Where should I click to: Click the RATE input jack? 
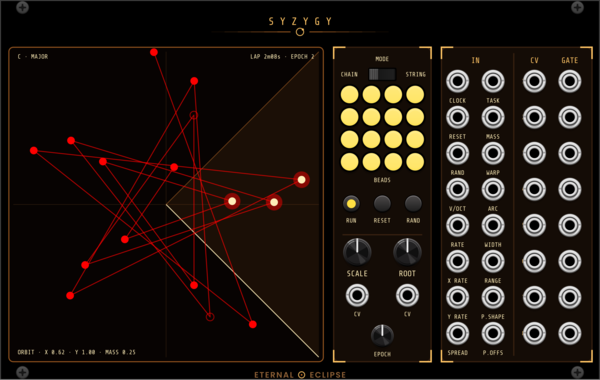(x=457, y=225)
